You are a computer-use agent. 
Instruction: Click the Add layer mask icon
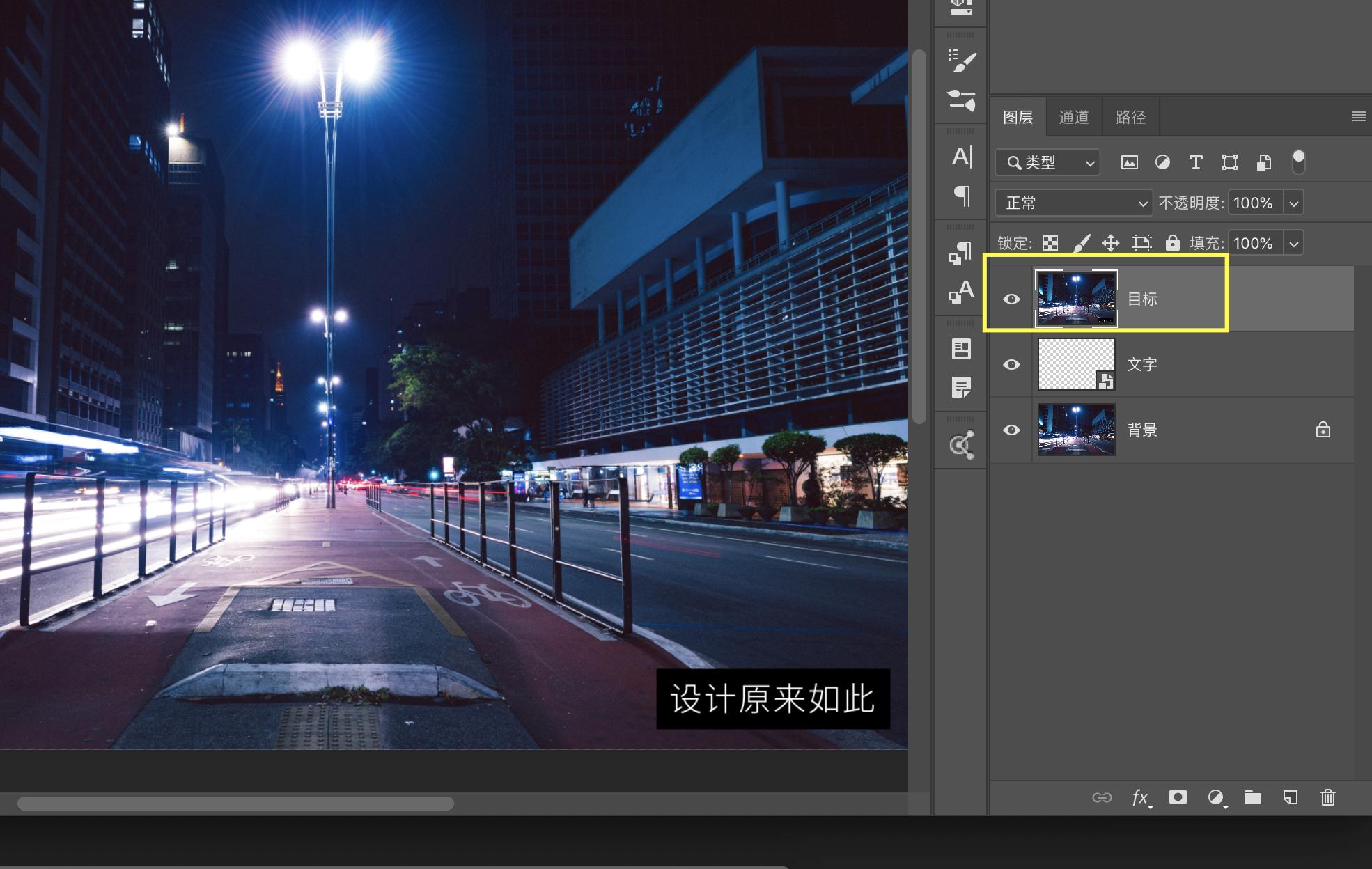click(1178, 798)
